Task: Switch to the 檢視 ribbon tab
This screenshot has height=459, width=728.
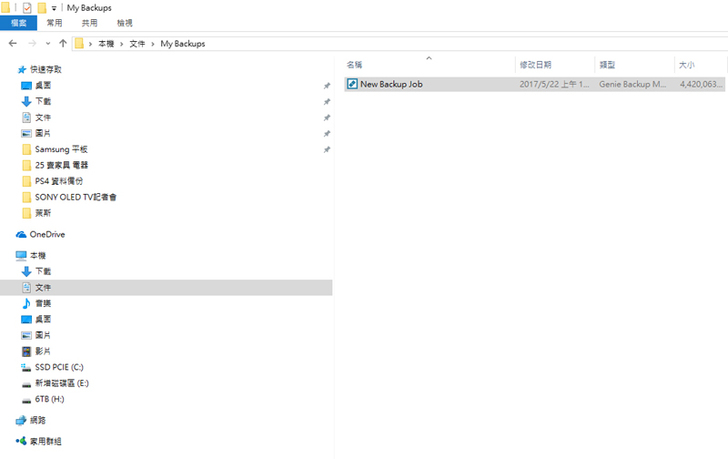Action: pos(124,23)
